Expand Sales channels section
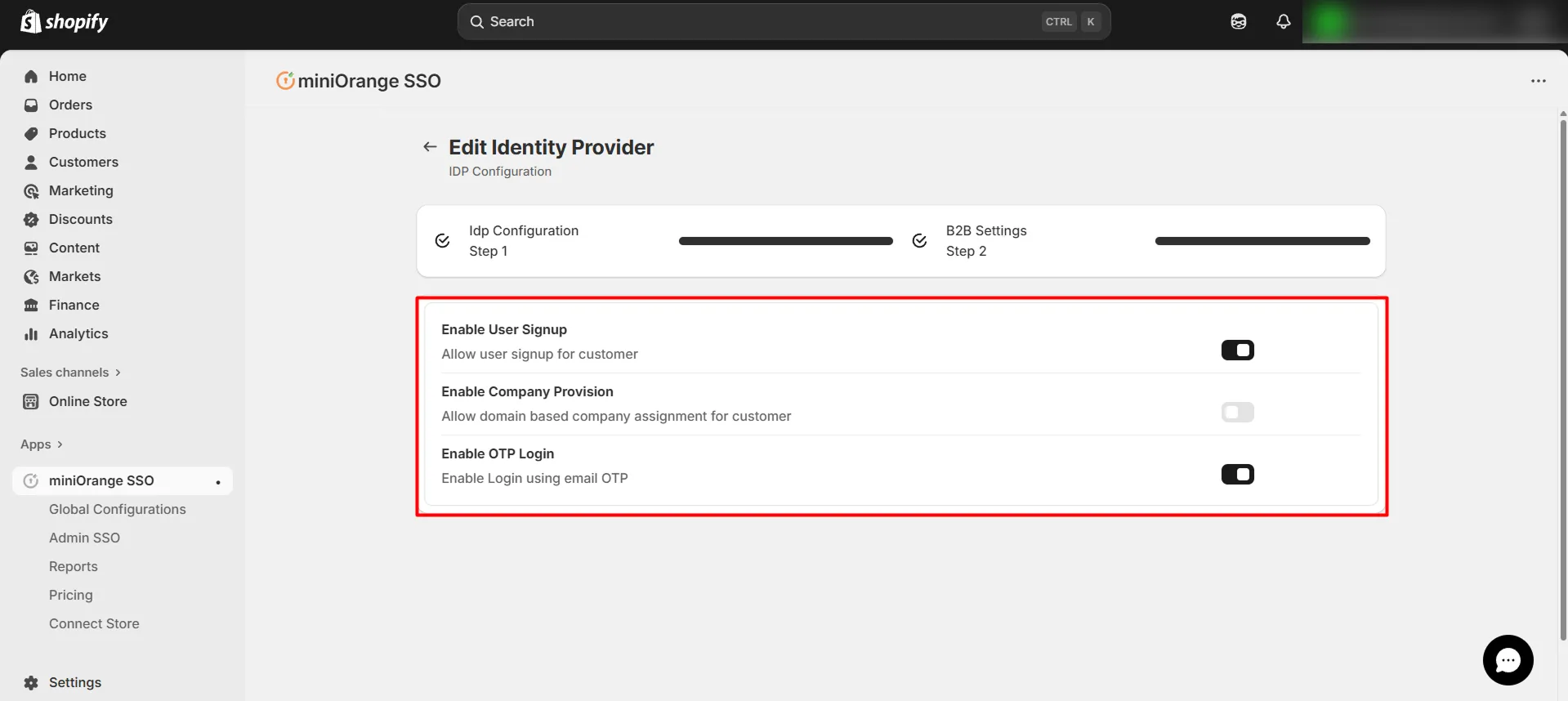1568x701 pixels. pyautogui.click(x=70, y=373)
